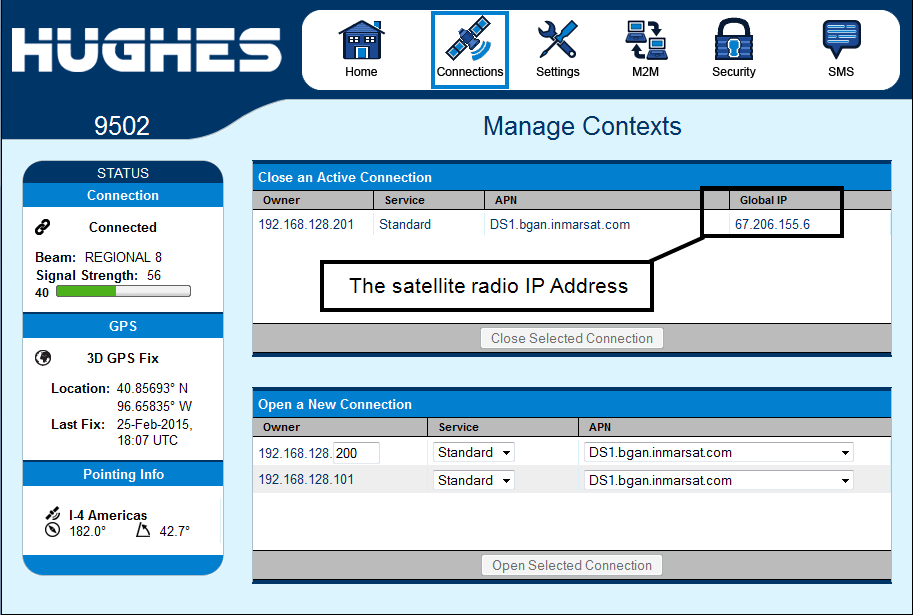This screenshot has height=615, width=913.
Task: Open APN dropdown for owner 192.168.128.101
Action: click(718, 481)
